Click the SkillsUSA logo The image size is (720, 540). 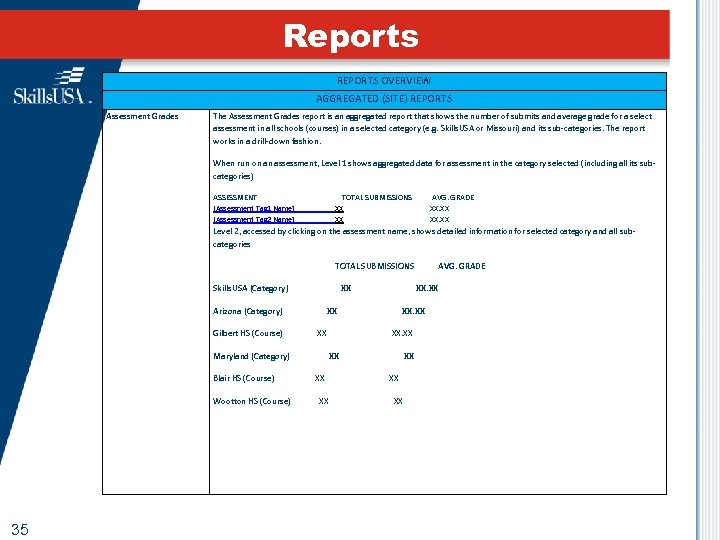[x=52, y=86]
